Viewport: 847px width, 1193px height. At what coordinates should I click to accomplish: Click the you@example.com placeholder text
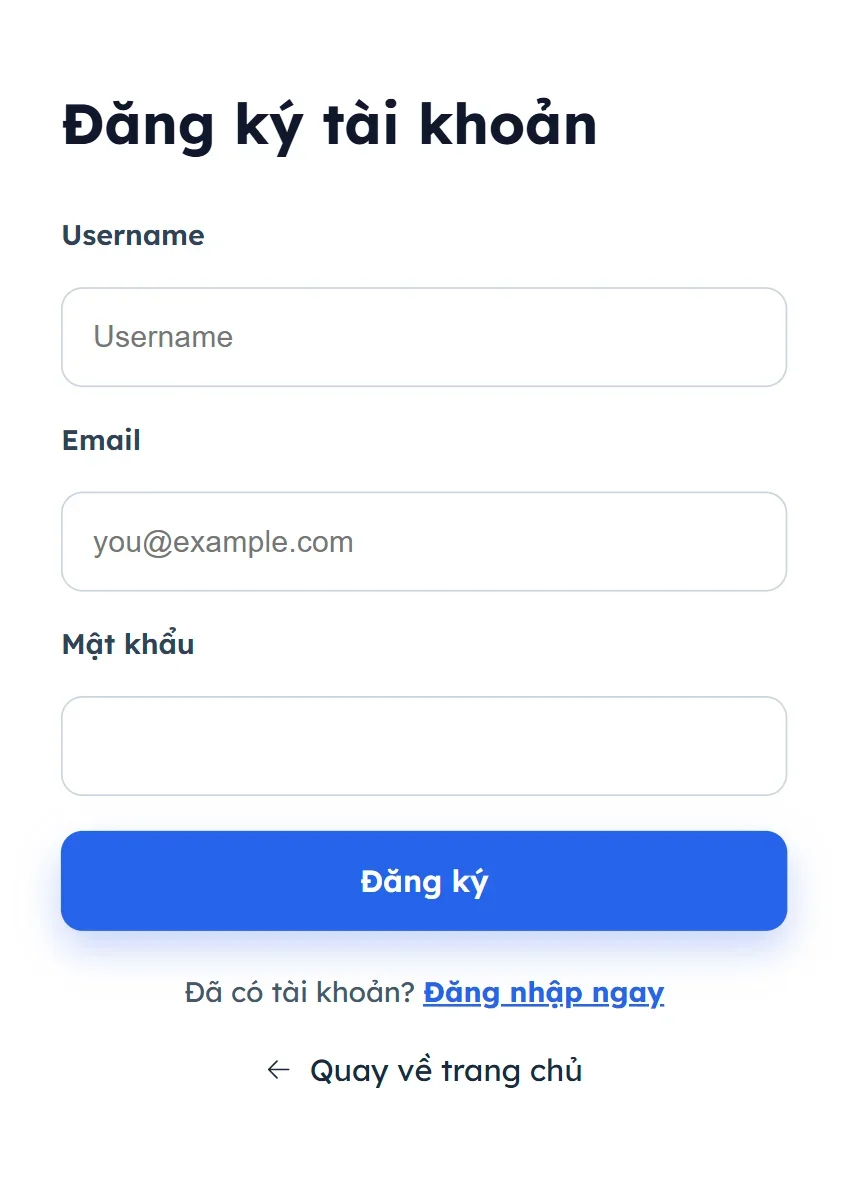223,542
